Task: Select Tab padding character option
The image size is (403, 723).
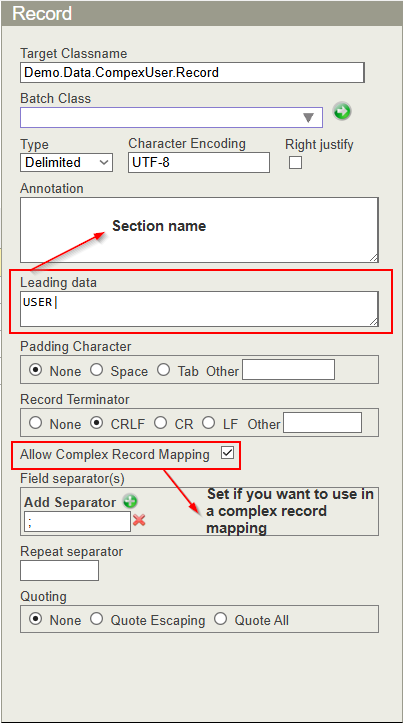Action: (x=164, y=370)
